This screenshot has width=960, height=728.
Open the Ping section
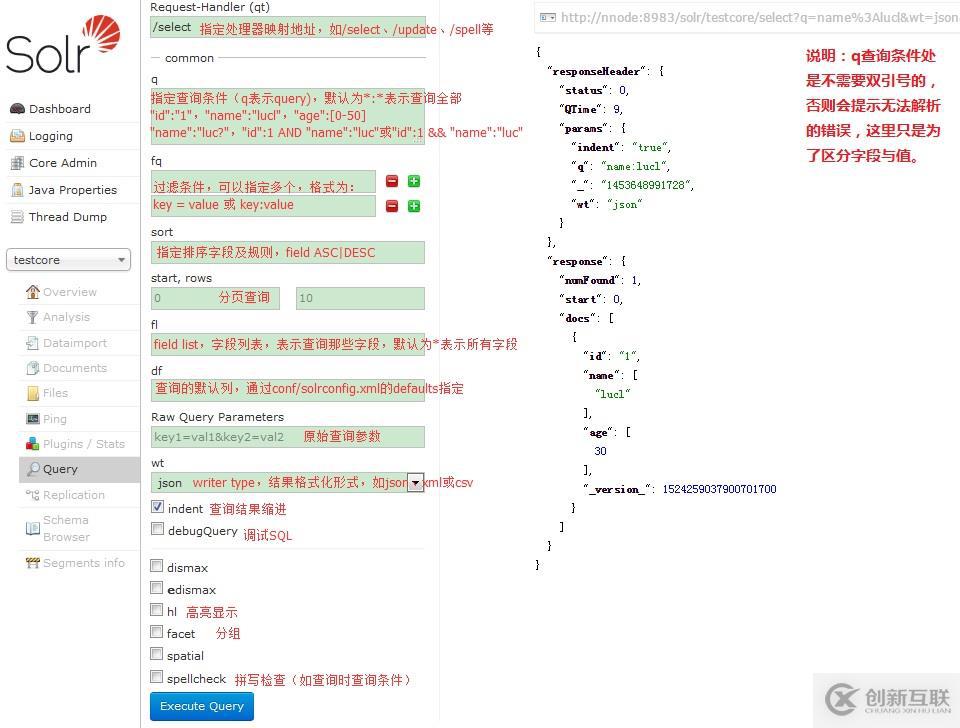pos(54,419)
